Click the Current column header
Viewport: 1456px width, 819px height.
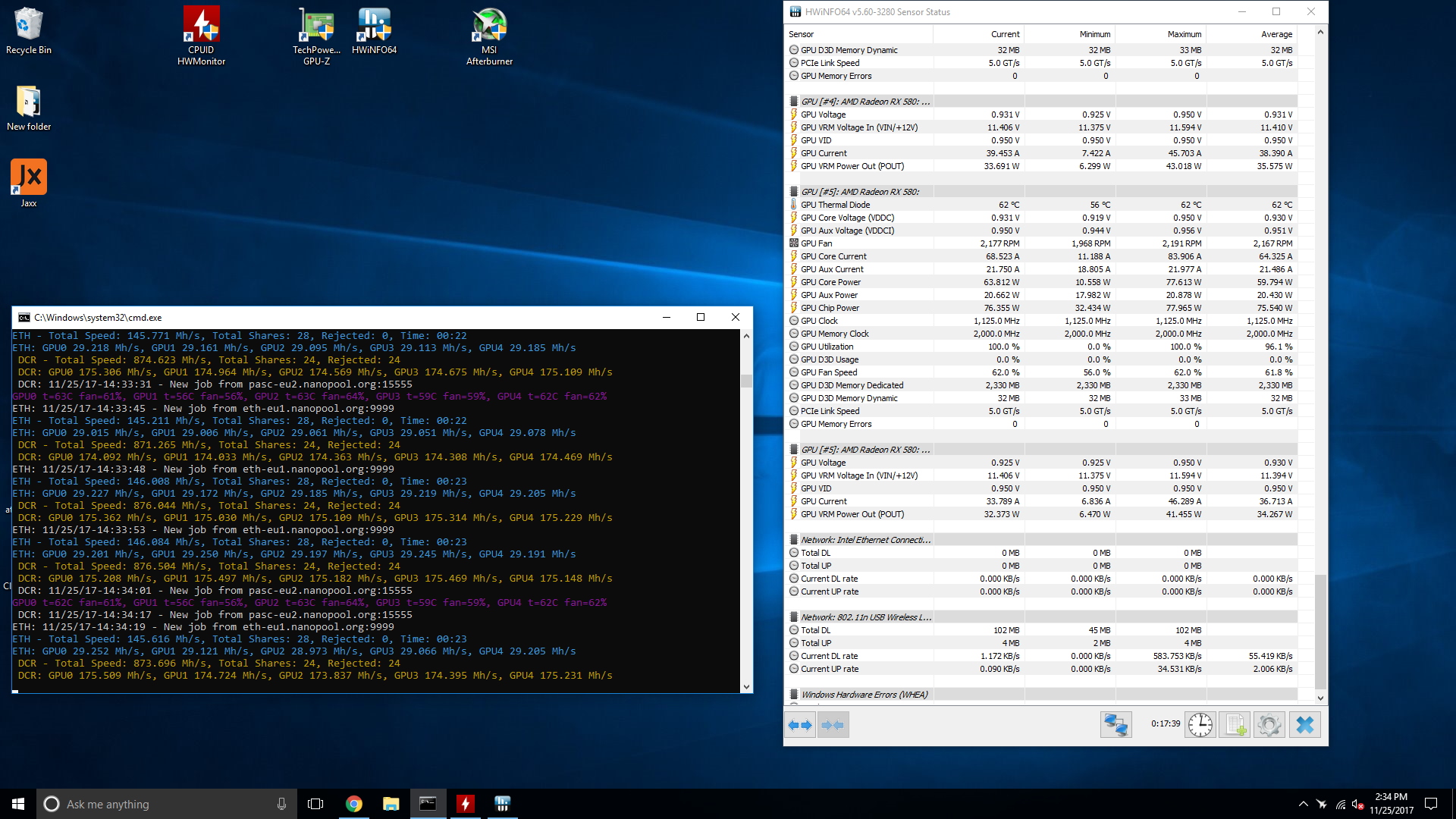coord(978,34)
